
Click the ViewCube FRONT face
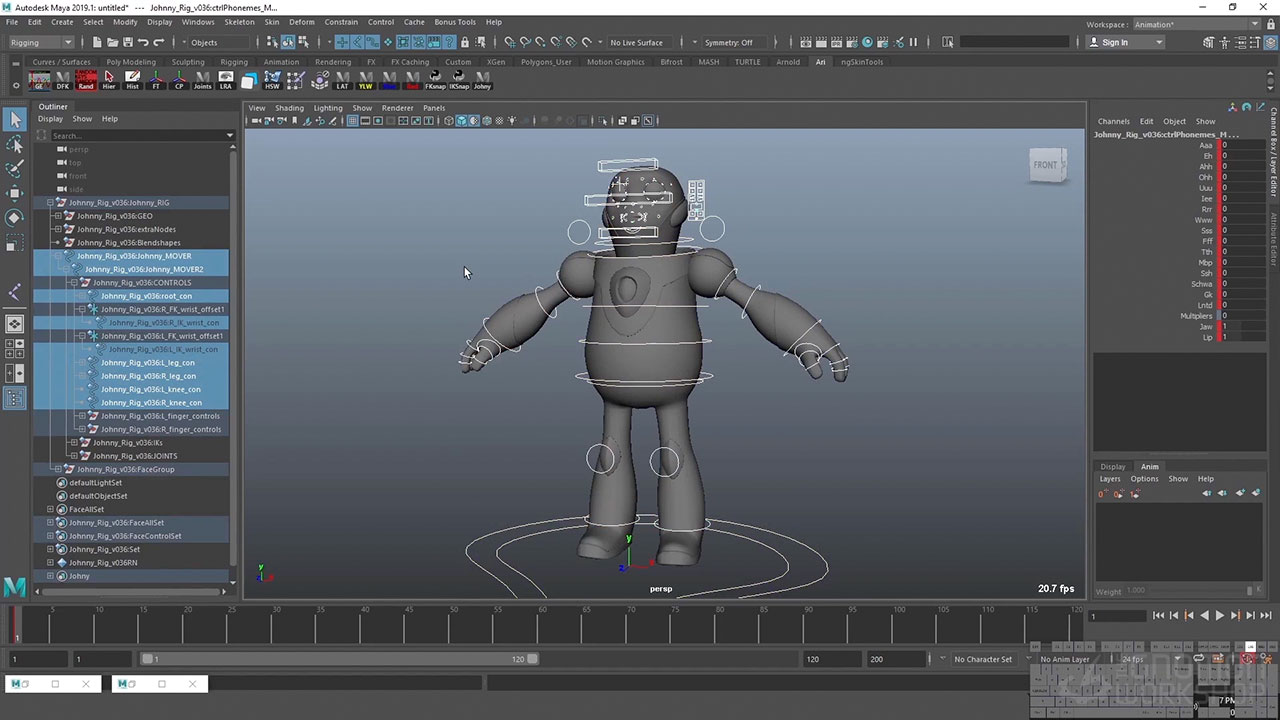[1046, 165]
